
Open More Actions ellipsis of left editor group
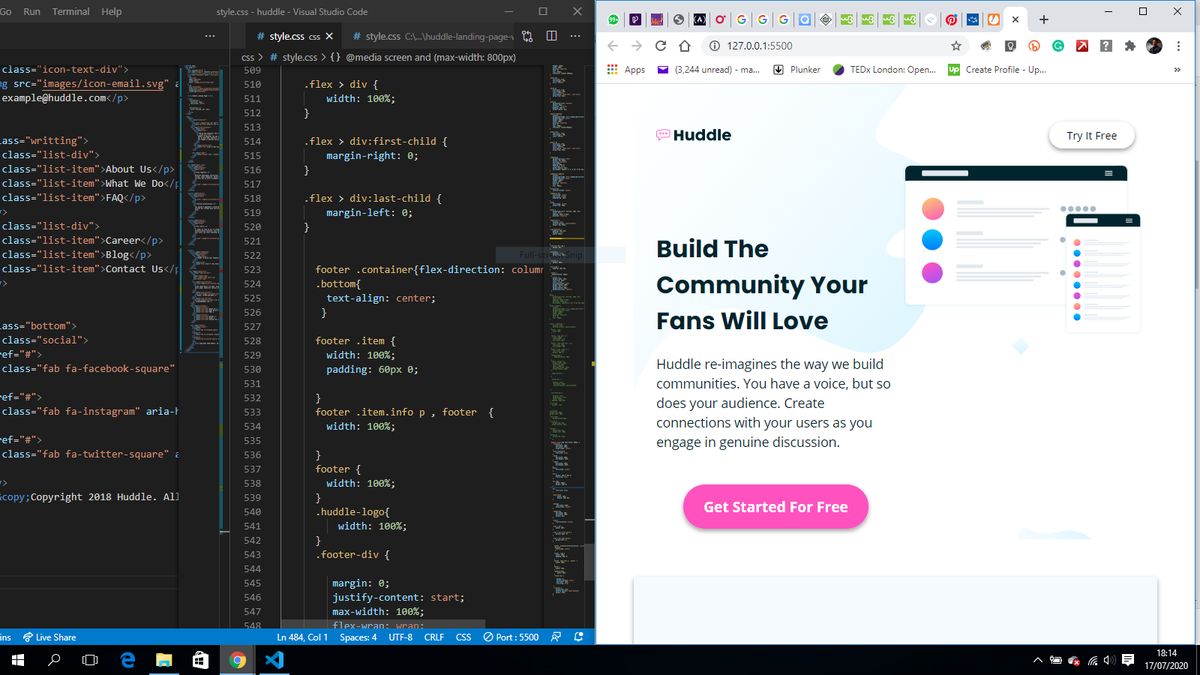208,36
